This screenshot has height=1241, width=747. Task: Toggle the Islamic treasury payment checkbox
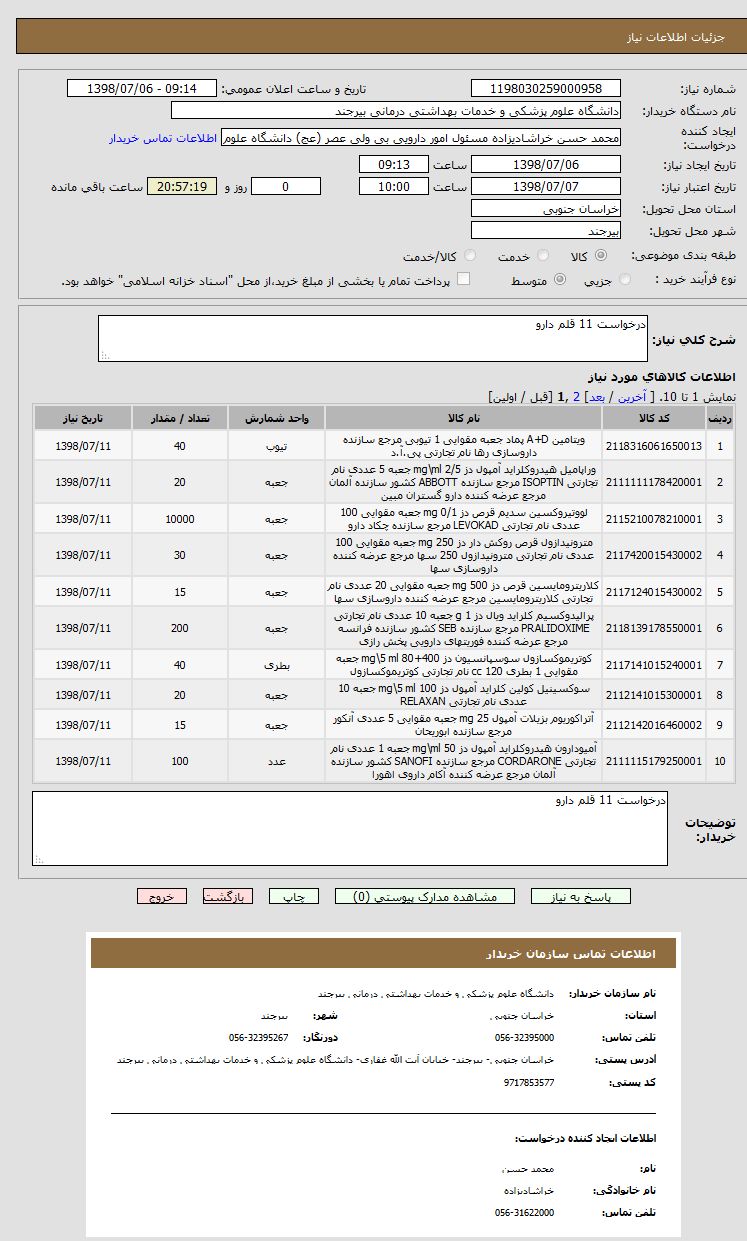tap(463, 280)
